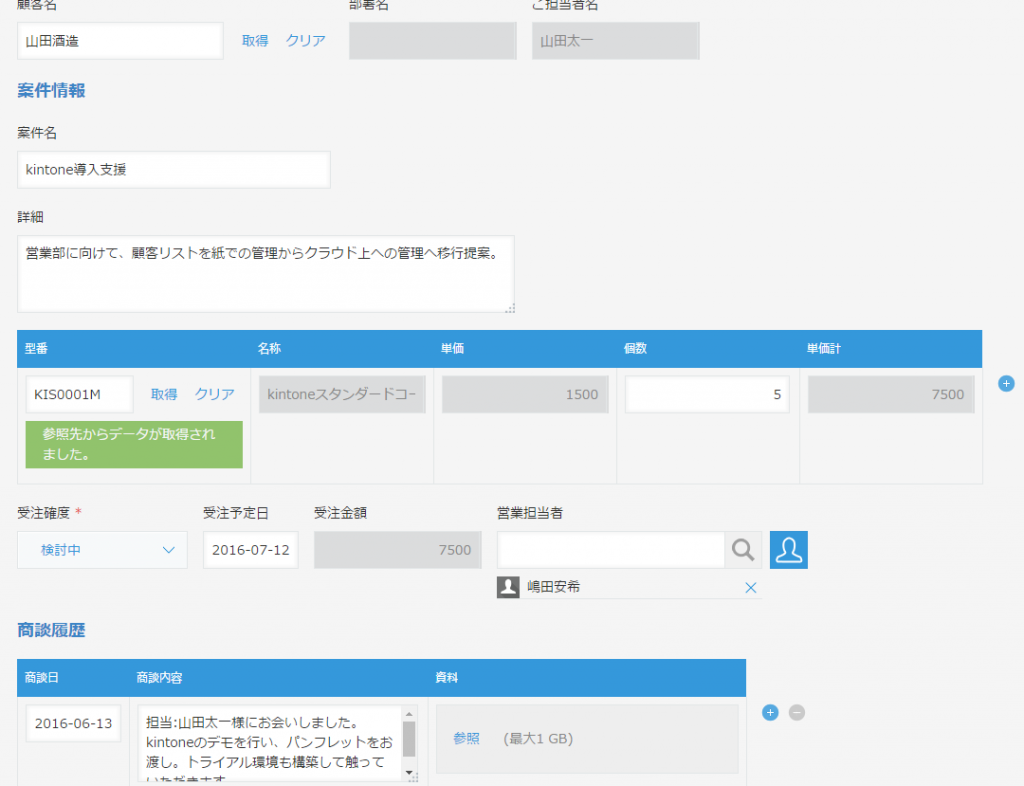Click the 受注予定日 field label

pos(236,513)
